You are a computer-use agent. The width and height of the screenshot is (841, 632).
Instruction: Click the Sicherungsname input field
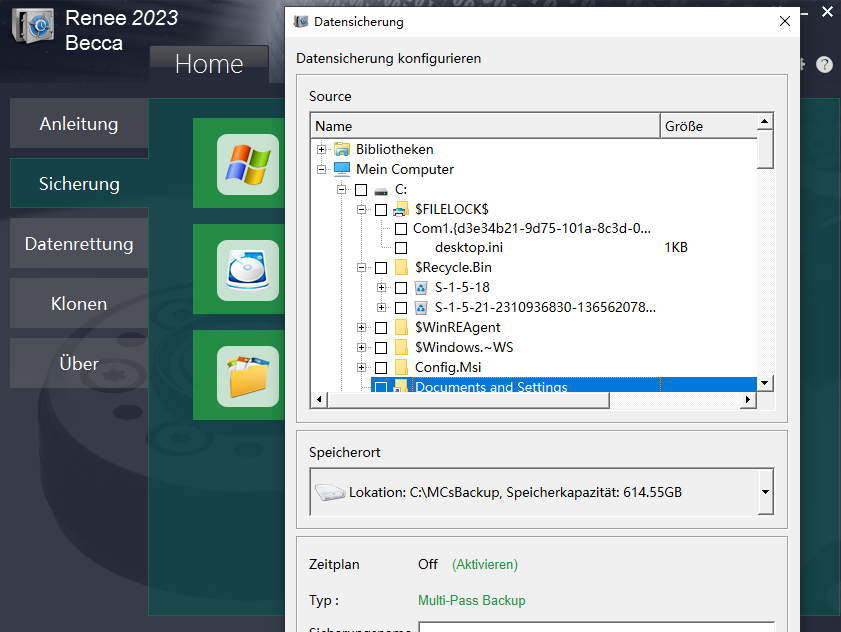(596, 627)
